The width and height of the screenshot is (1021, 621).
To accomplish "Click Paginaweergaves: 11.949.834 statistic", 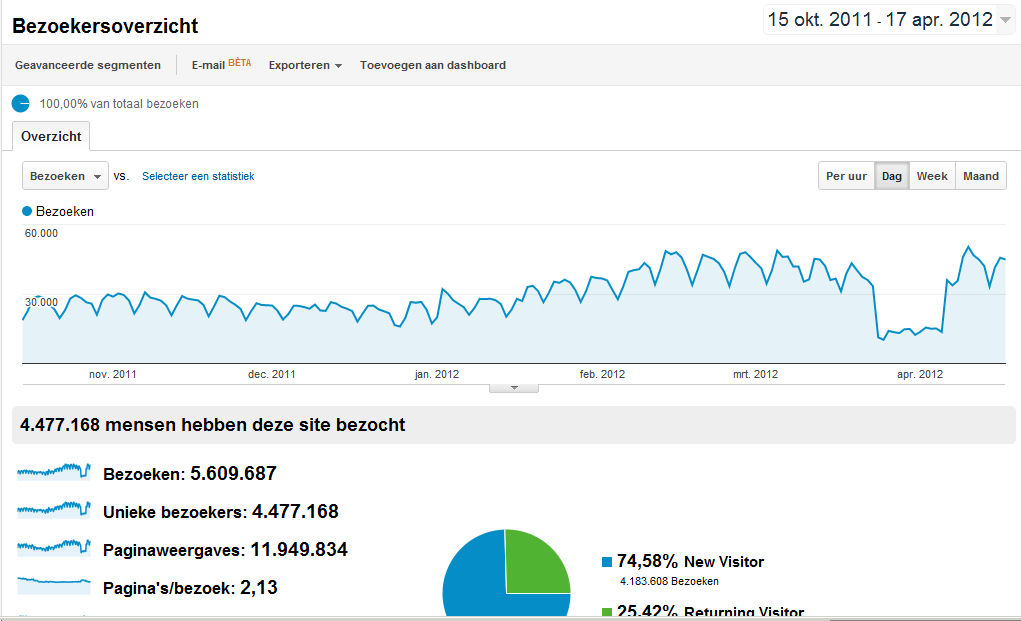I will point(225,549).
